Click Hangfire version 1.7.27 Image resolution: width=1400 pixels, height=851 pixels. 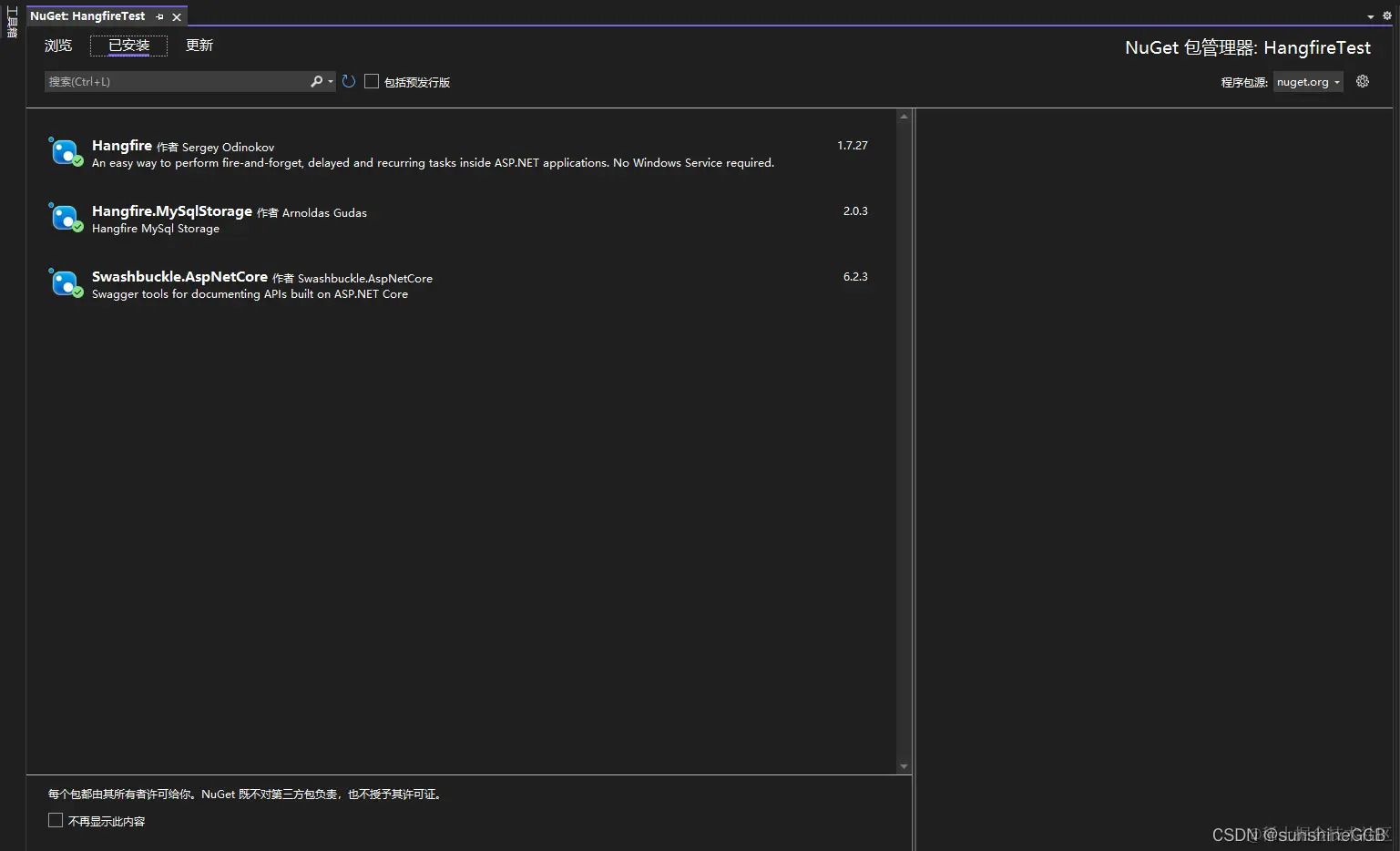[x=853, y=146]
